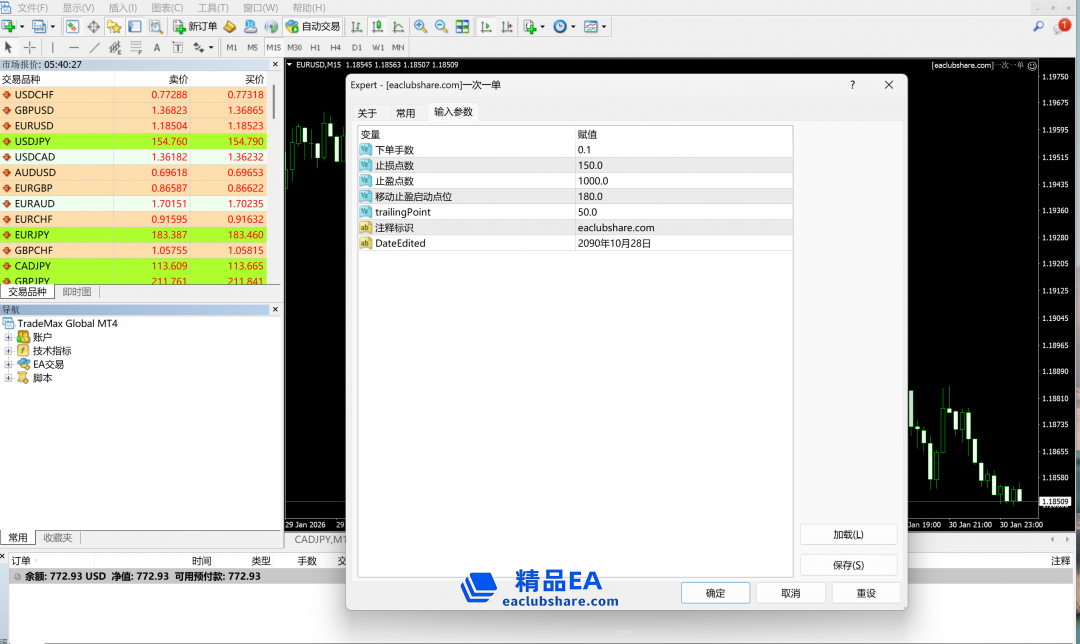Click the zoom out magnifier icon
Viewport: 1080px width, 644px height.
(x=440, y=26)
